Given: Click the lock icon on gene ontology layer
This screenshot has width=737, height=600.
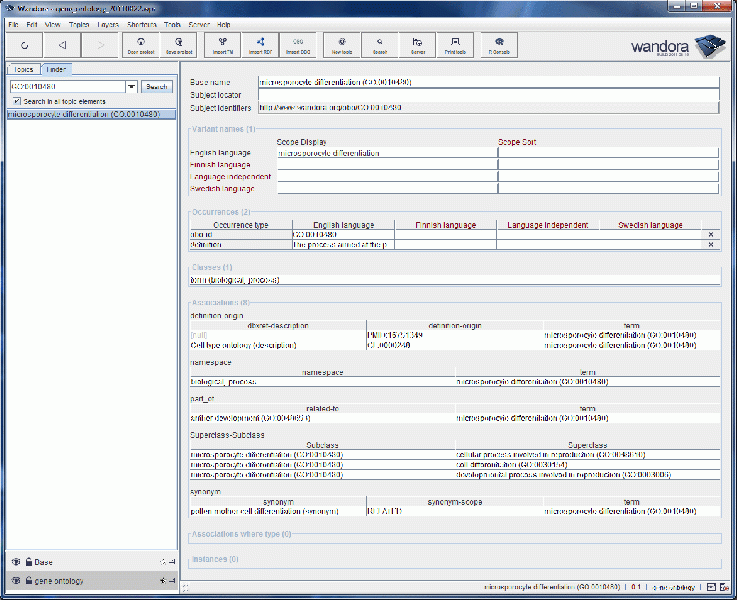Looking at the screenshot, I should 28,580.
